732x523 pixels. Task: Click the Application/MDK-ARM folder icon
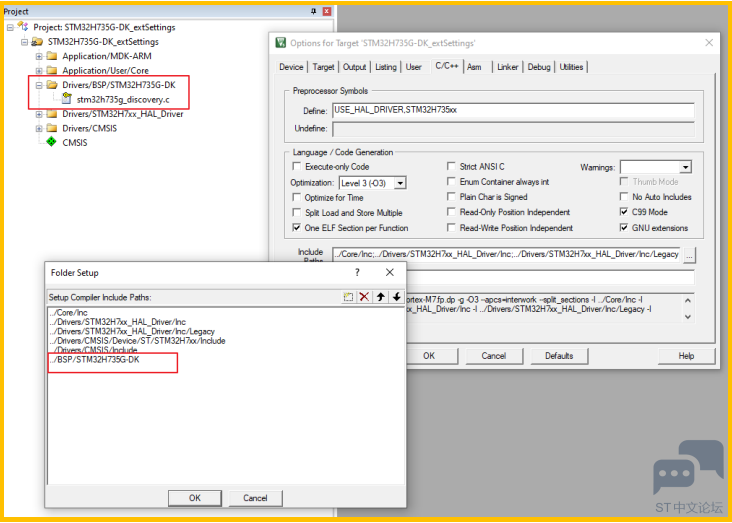pyautogui.click(x=52, y=56)
